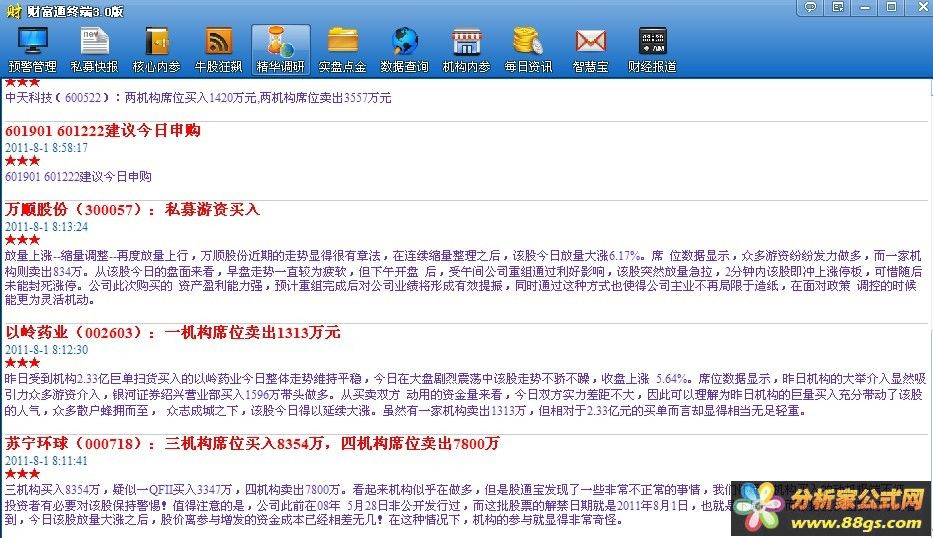Open headline 苏宁环球（000718）三机构席位买入8354万
Screen dimensions: 933x538
tap(252, 443)
